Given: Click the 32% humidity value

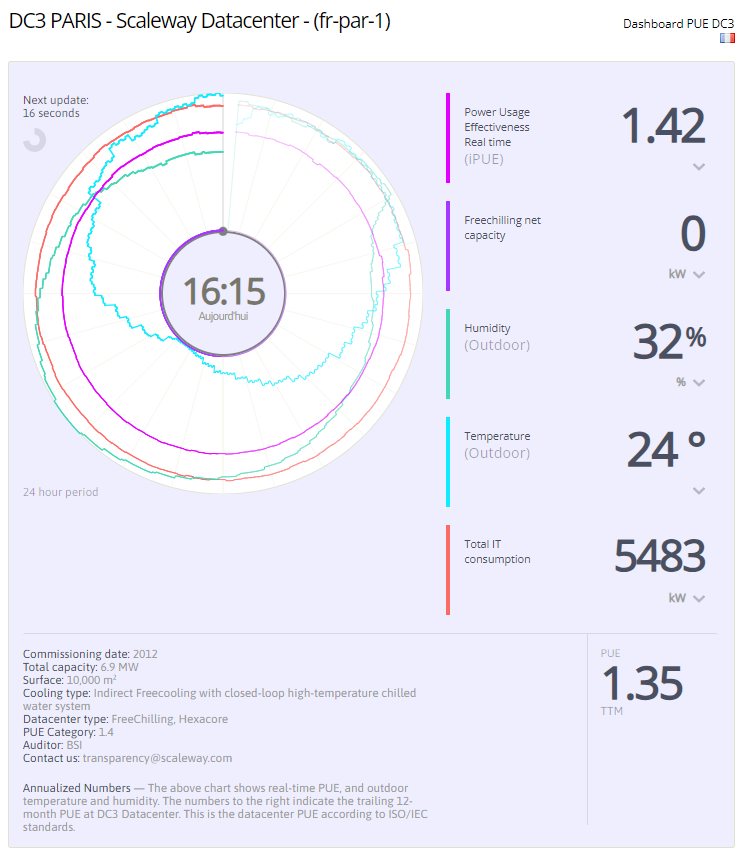Looking at the screenshot, I should click(669, 342).
